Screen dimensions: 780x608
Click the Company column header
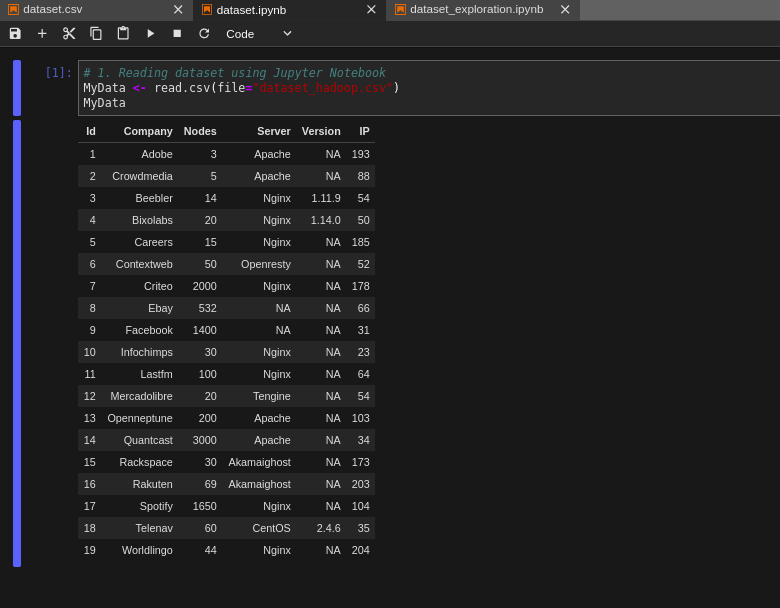148,131
